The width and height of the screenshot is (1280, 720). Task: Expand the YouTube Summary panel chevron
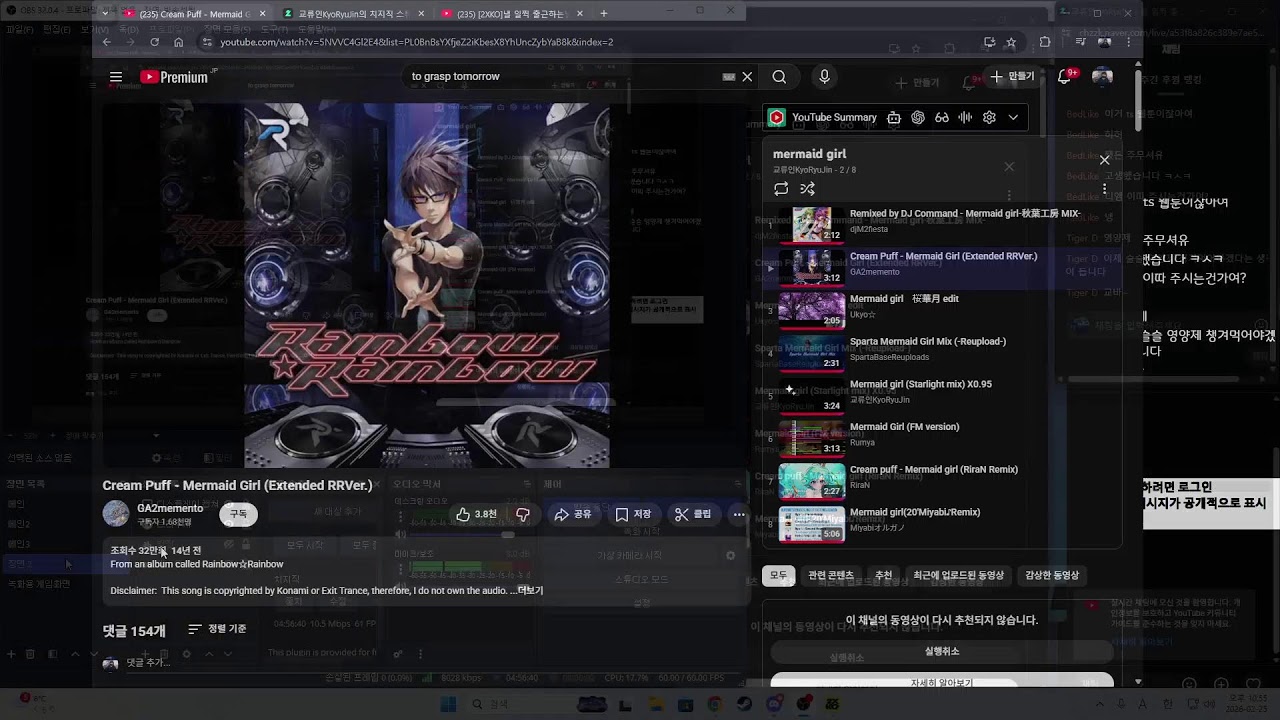tap(1013, 117)
